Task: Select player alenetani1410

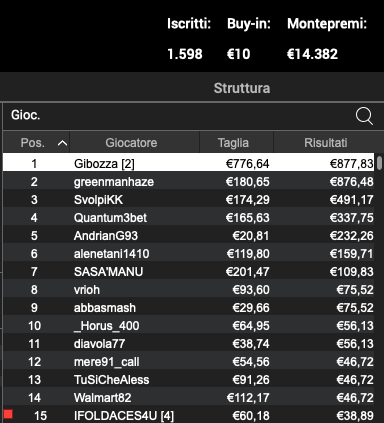Action: [x=189, y=254]
